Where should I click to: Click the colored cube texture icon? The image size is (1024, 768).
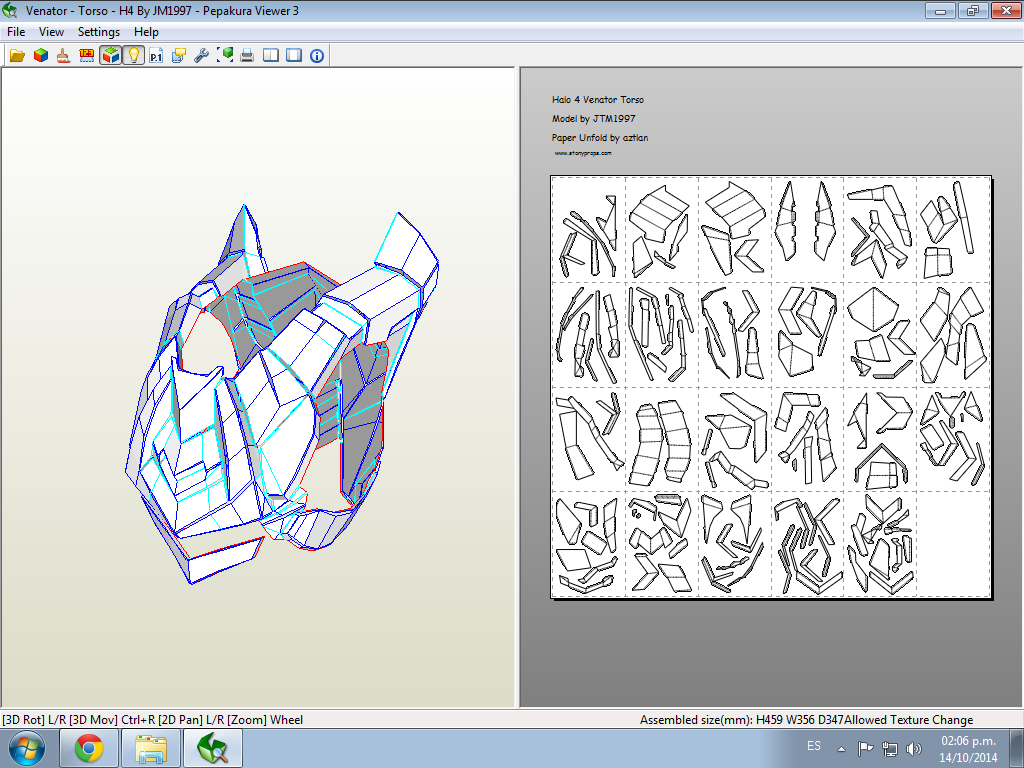point(40,56)
